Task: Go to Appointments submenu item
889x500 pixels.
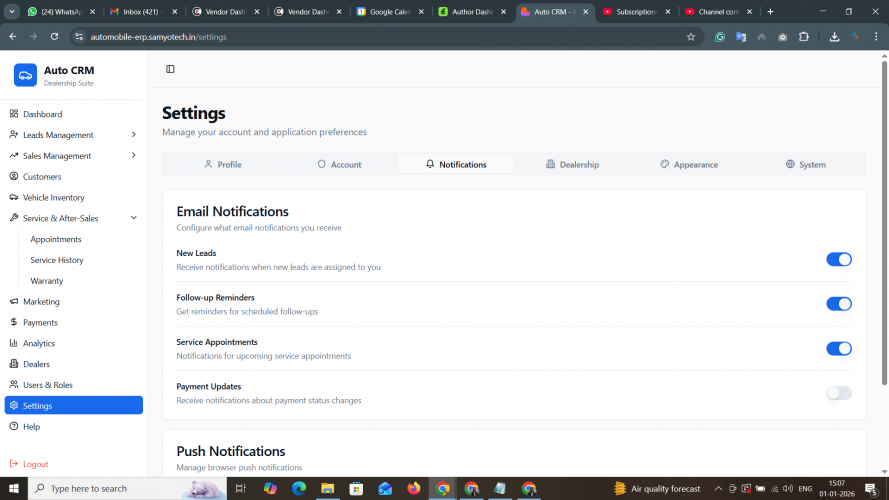Action: pyautogui.click(x=56, y=239)
